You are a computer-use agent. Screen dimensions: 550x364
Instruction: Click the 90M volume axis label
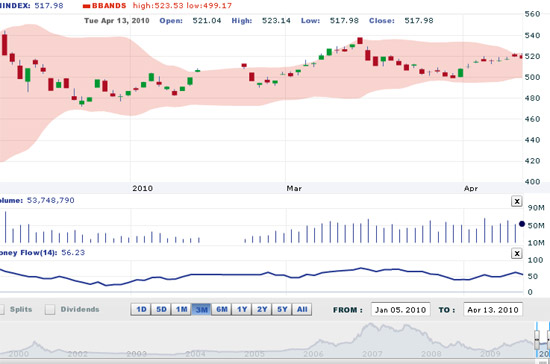coord(536,208)
